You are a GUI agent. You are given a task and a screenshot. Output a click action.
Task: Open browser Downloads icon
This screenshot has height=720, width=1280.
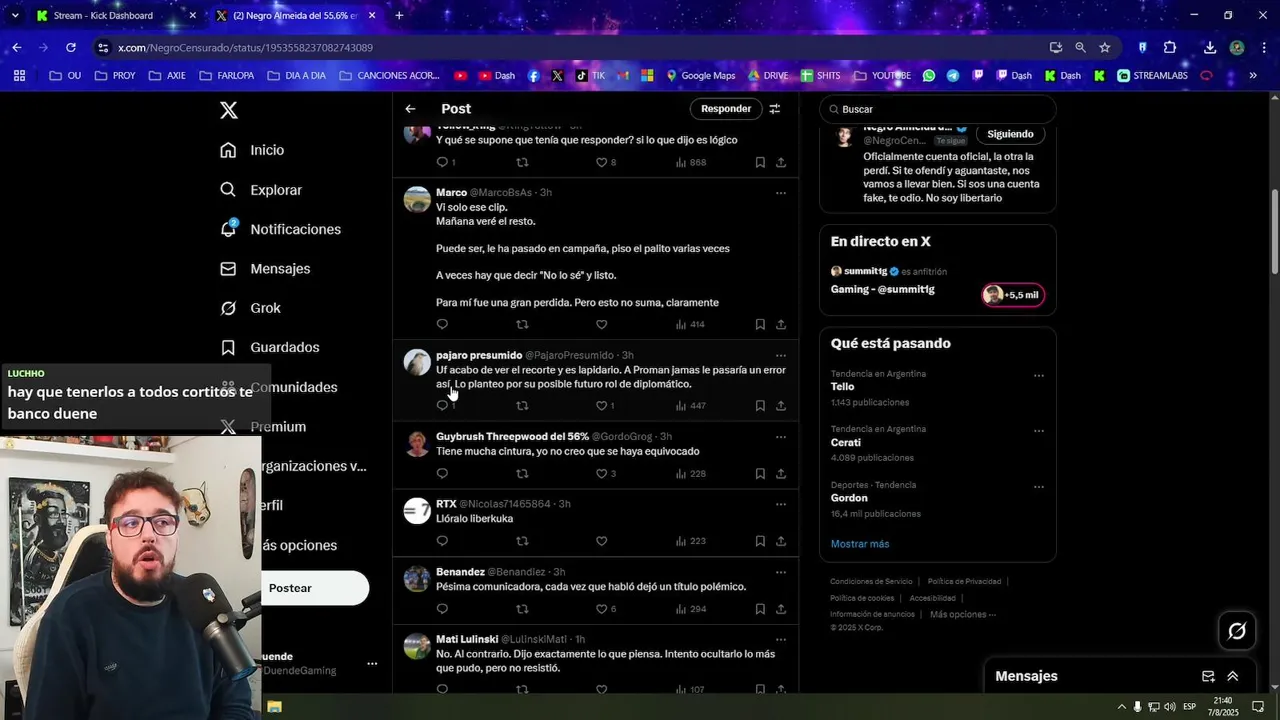point(1209,47)
